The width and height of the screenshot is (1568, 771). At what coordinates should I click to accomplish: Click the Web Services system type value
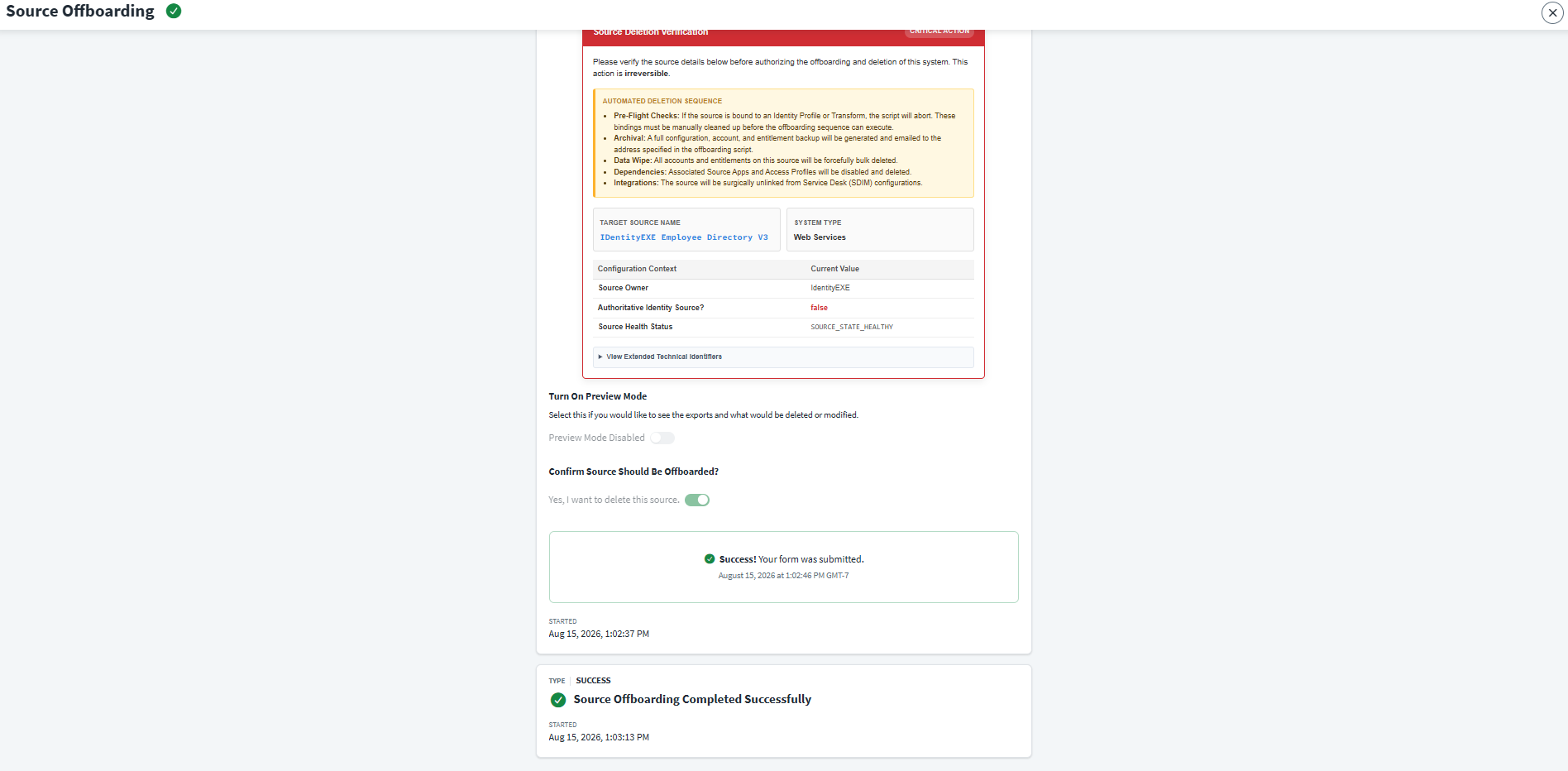pyautogui.click(x=820, y=237)
